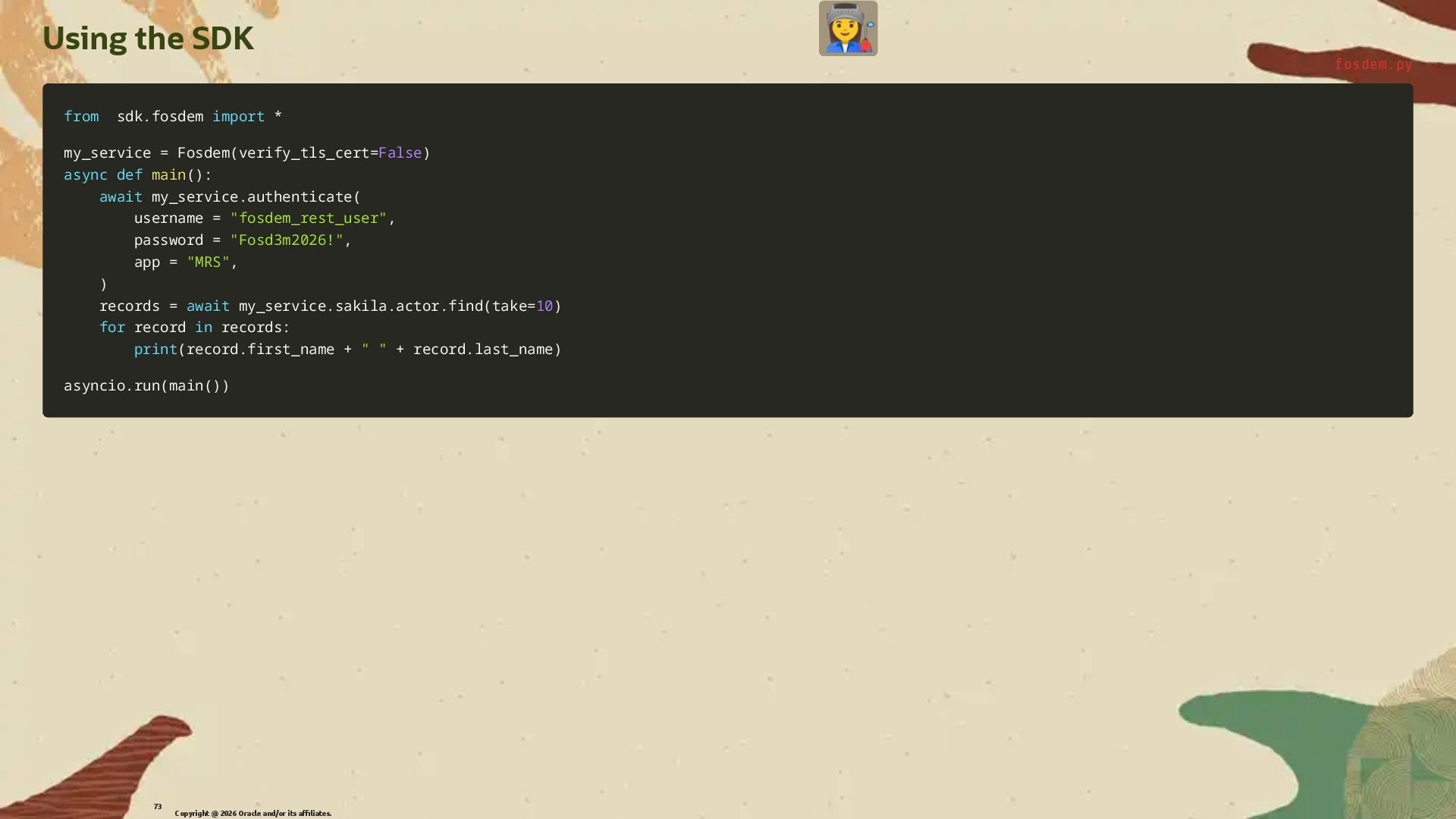
Task: Click the factory worker emoji icon
Action: [848, 29]
